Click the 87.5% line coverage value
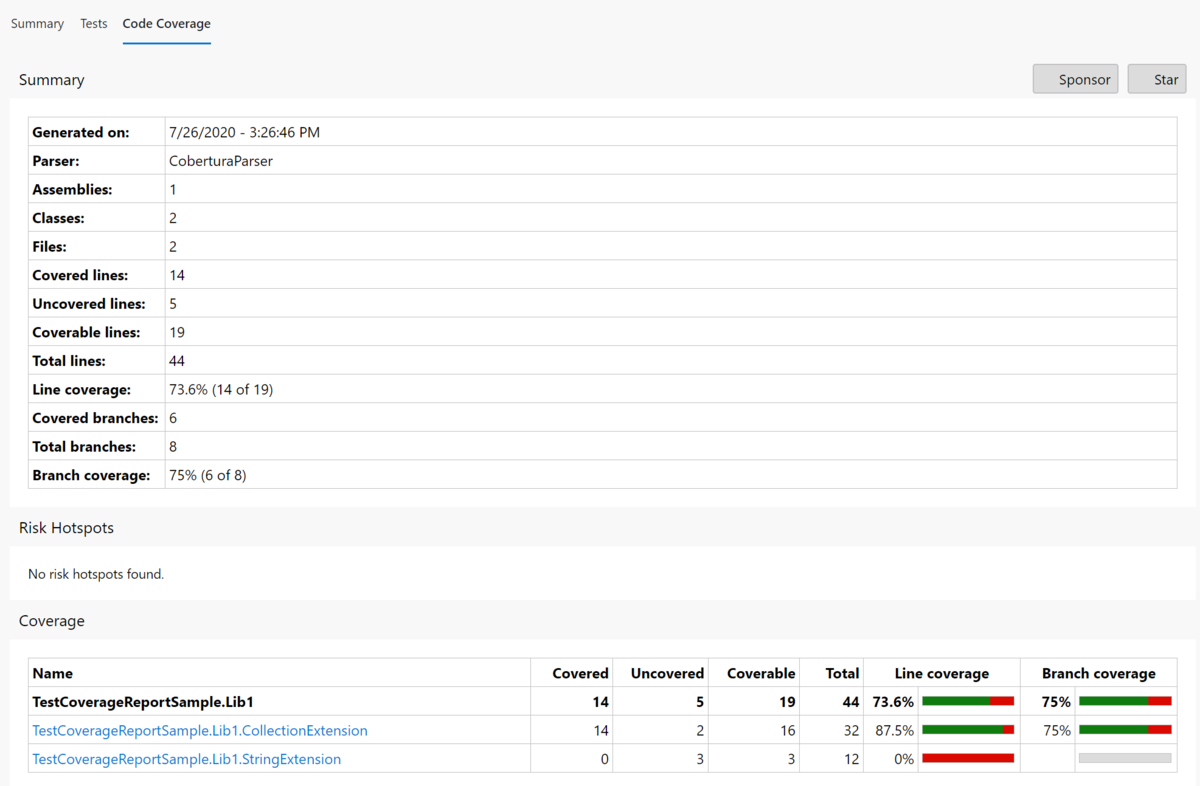This screenshot has height=786, width=1200. click(893, 731)
